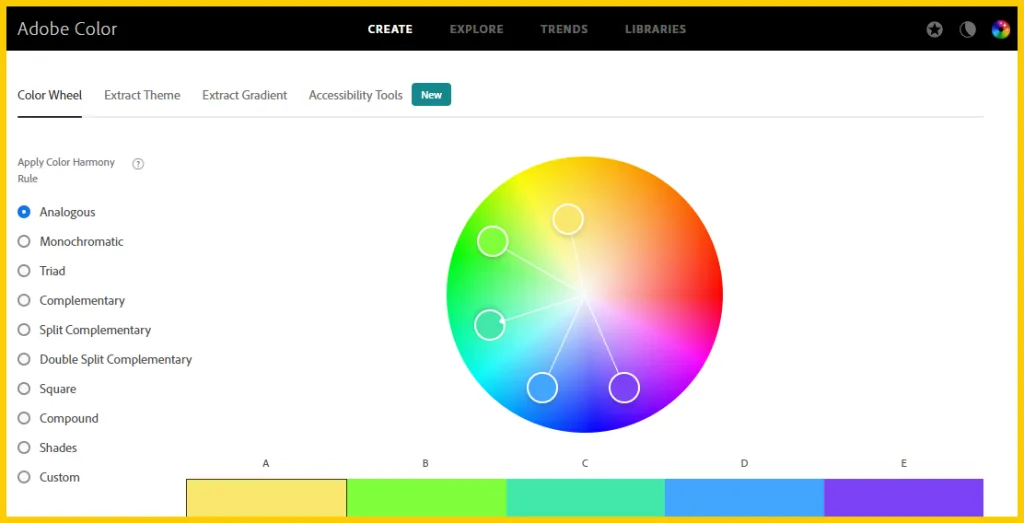Switch to the Extract Theme tab
The height and width of the screenshot is (523, 1024).
(x=142, y=95)
